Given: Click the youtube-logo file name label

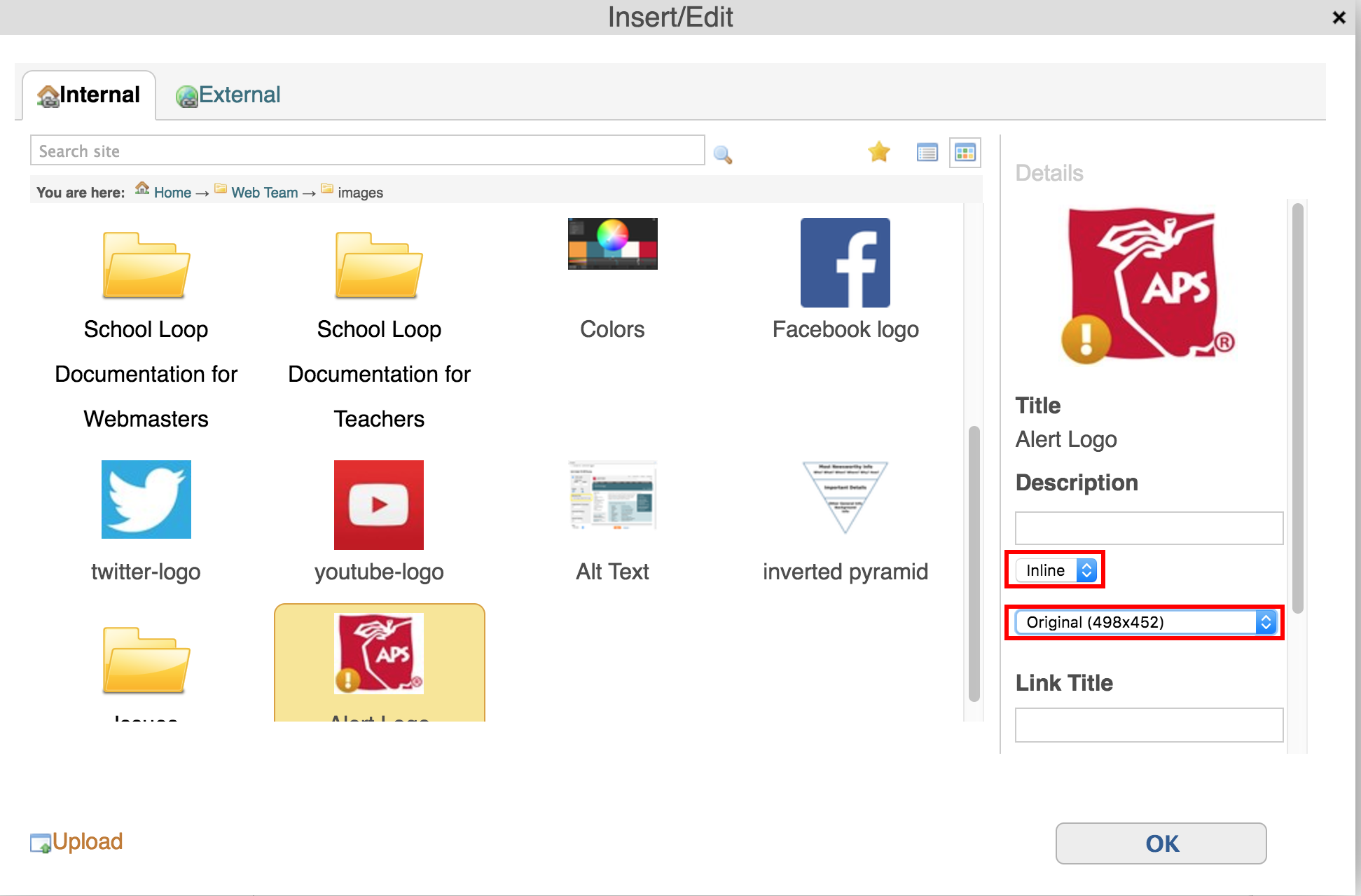Looking at the screenshot, I should pyautogui.click(x=379, y=572).
